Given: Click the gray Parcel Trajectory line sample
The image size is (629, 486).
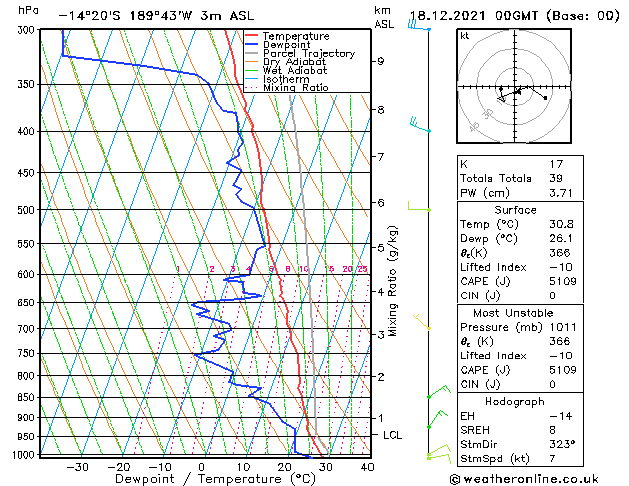Looking at the screenshot, I should tap(252, 53).
